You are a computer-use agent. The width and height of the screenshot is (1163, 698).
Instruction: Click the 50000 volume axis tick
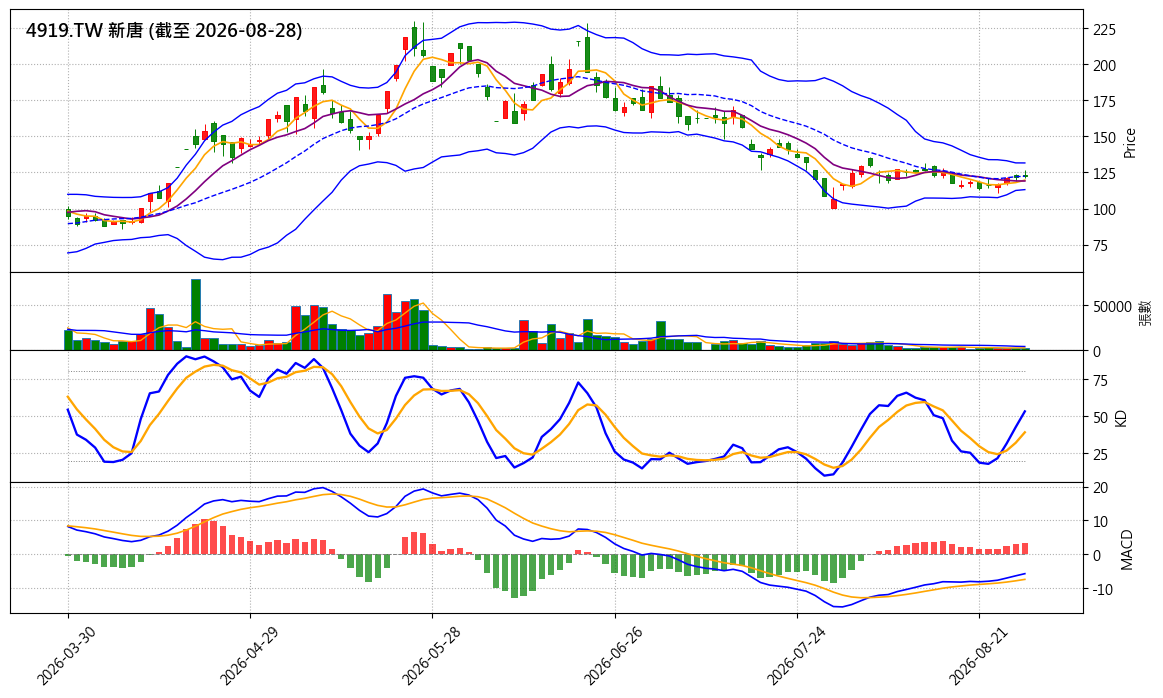[1113, 306]
